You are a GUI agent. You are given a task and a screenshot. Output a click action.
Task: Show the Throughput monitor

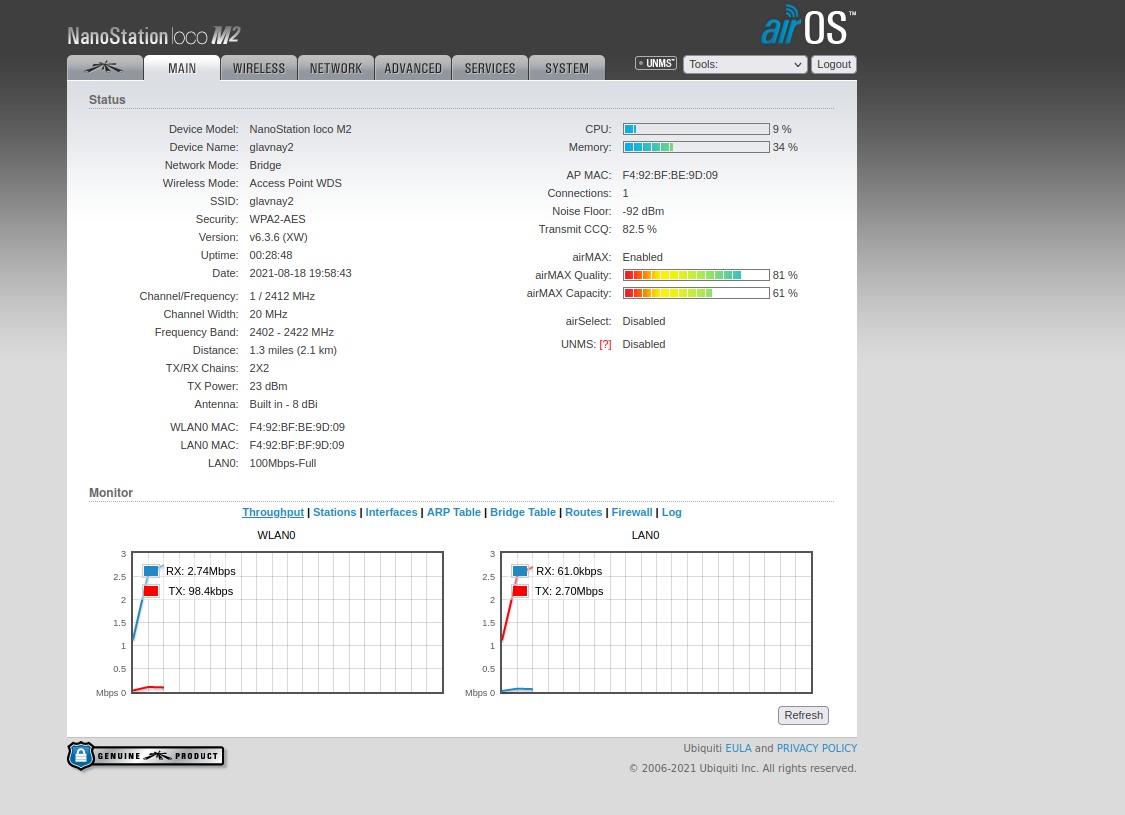273,512
